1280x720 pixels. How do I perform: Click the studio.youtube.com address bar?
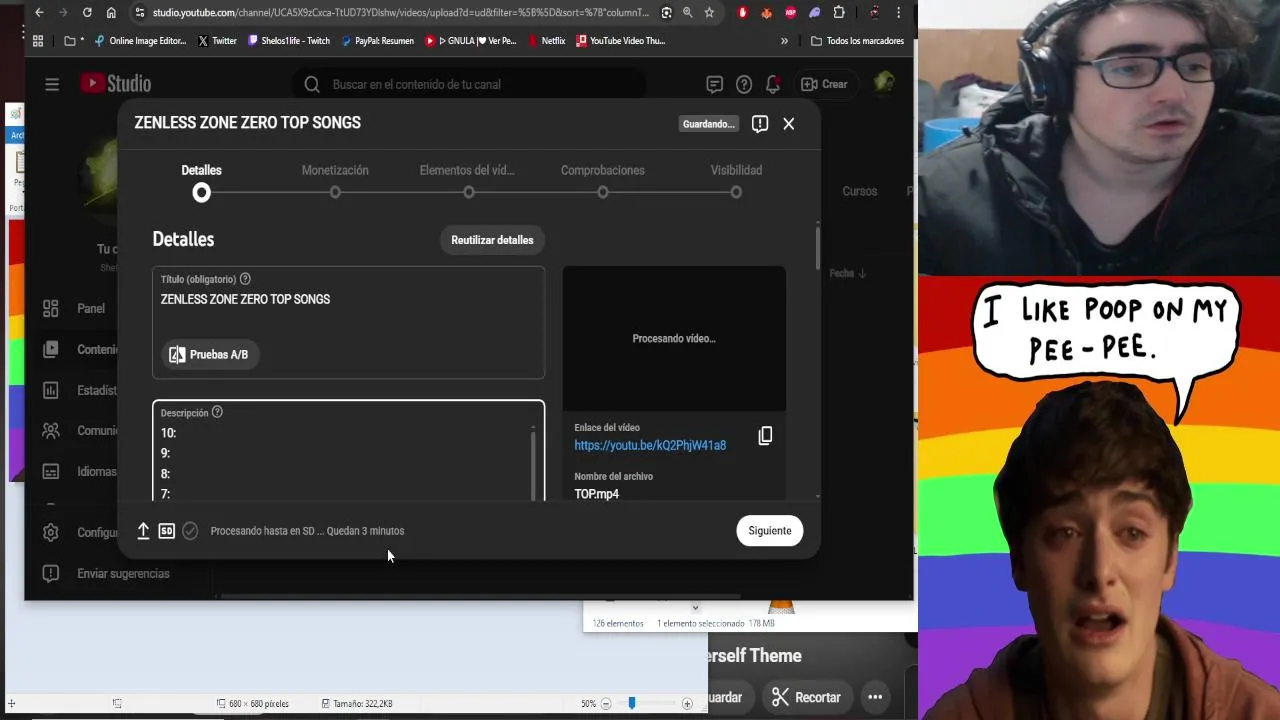tap(400, 13)
